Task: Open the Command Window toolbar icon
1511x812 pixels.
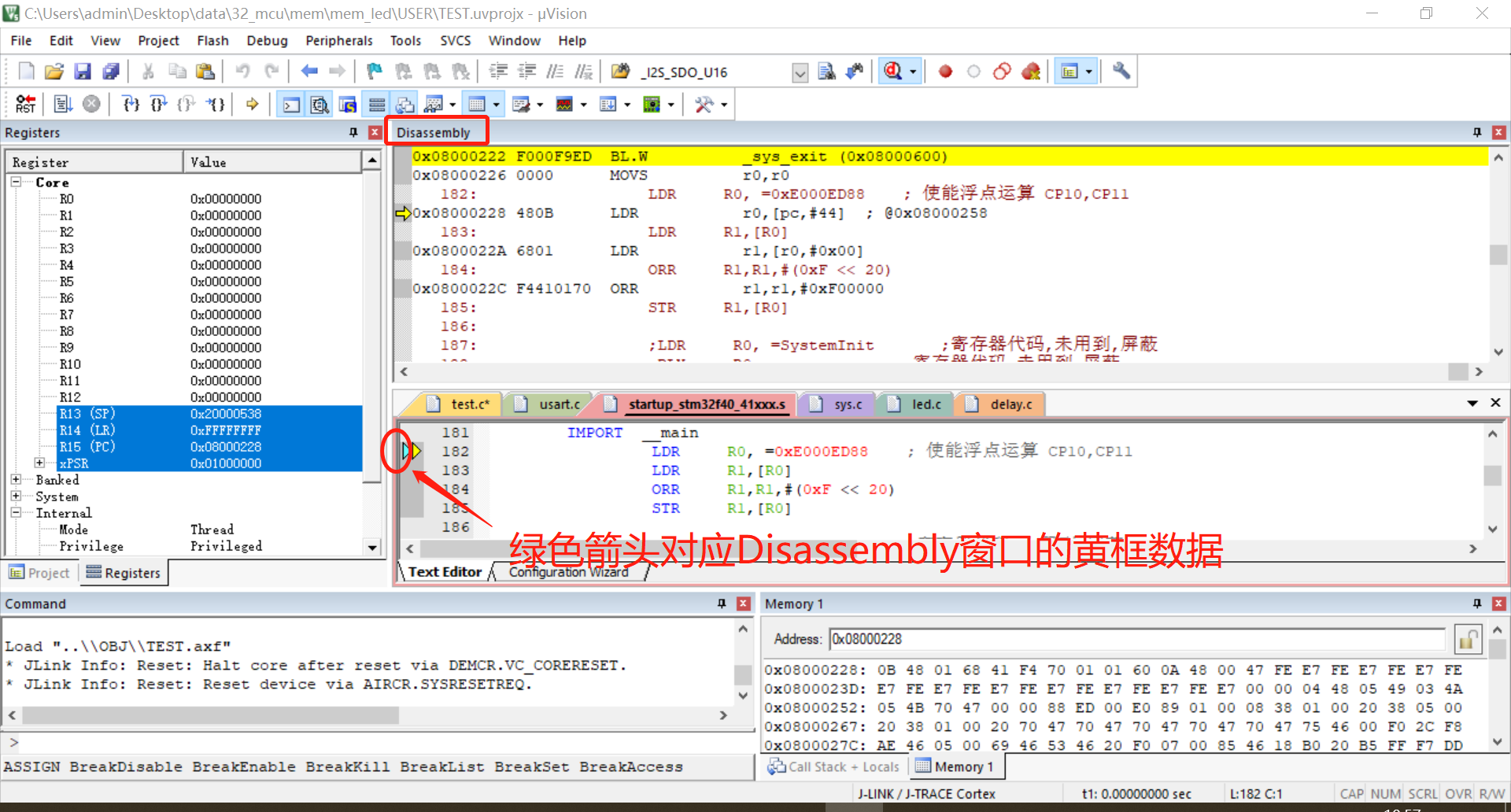Action: (x=290, y=103)
